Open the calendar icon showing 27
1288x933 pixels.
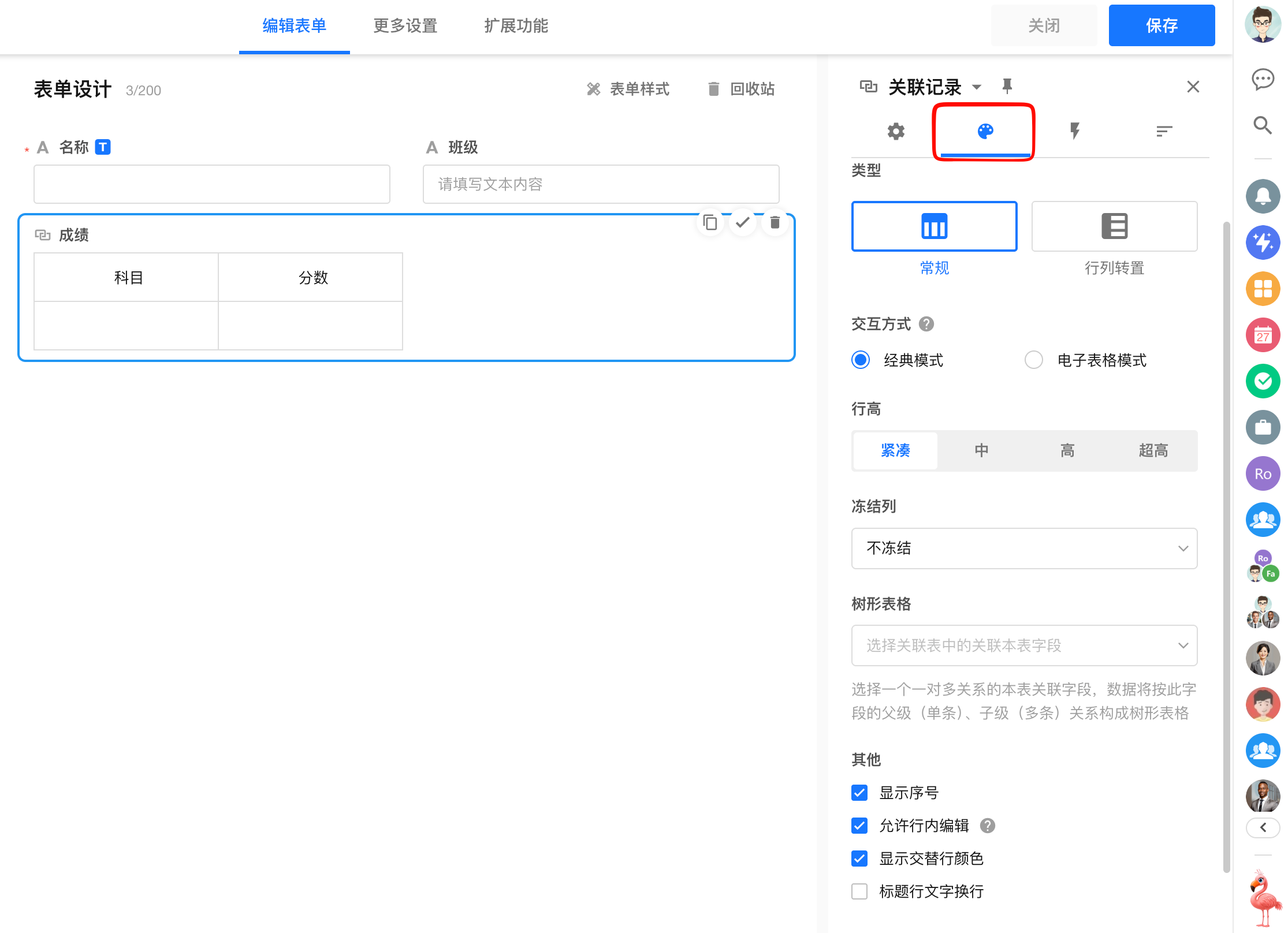pos(1263,335)
